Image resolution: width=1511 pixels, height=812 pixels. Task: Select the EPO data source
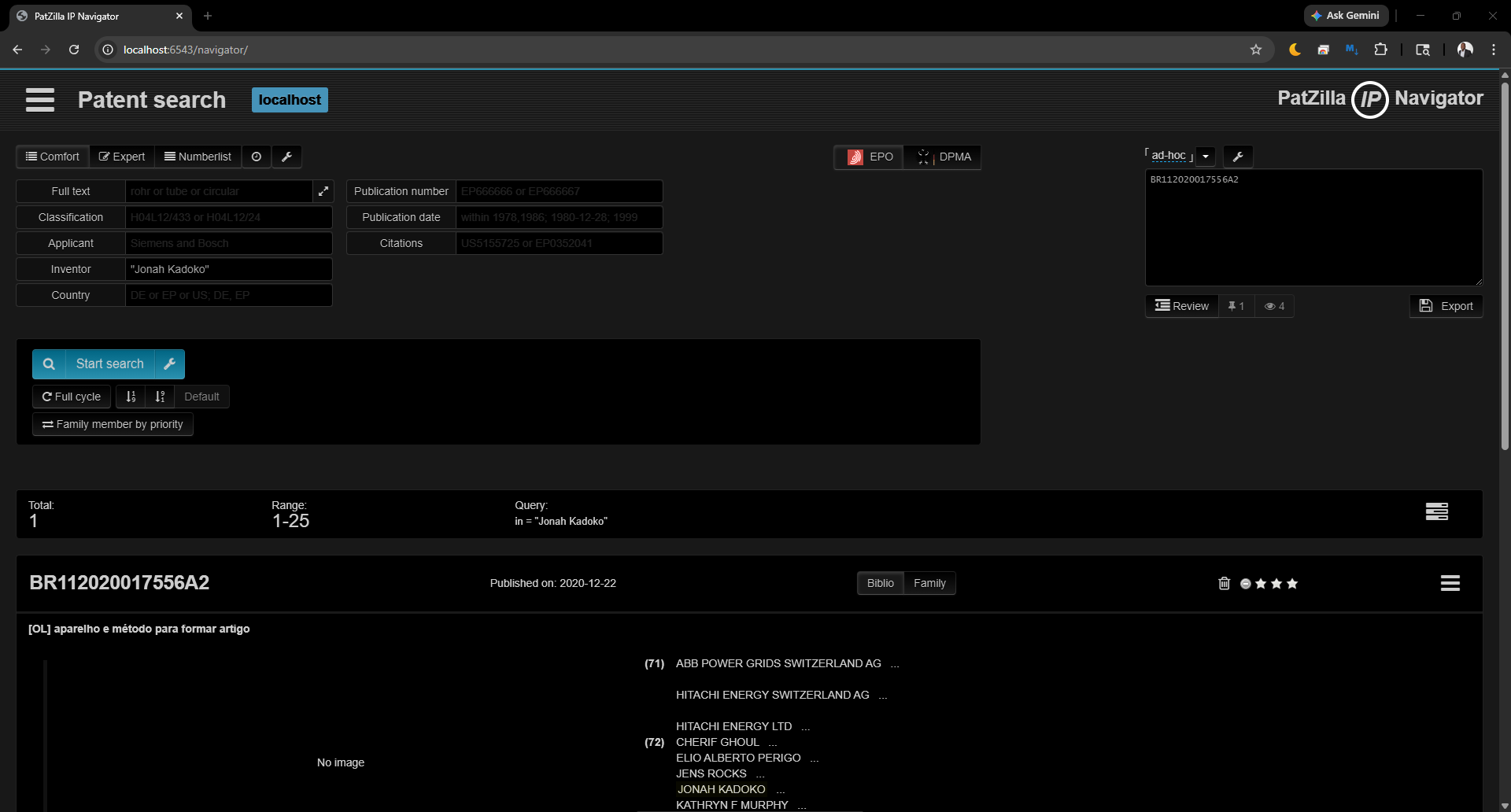pyautogui.click(x=870, y=157)
